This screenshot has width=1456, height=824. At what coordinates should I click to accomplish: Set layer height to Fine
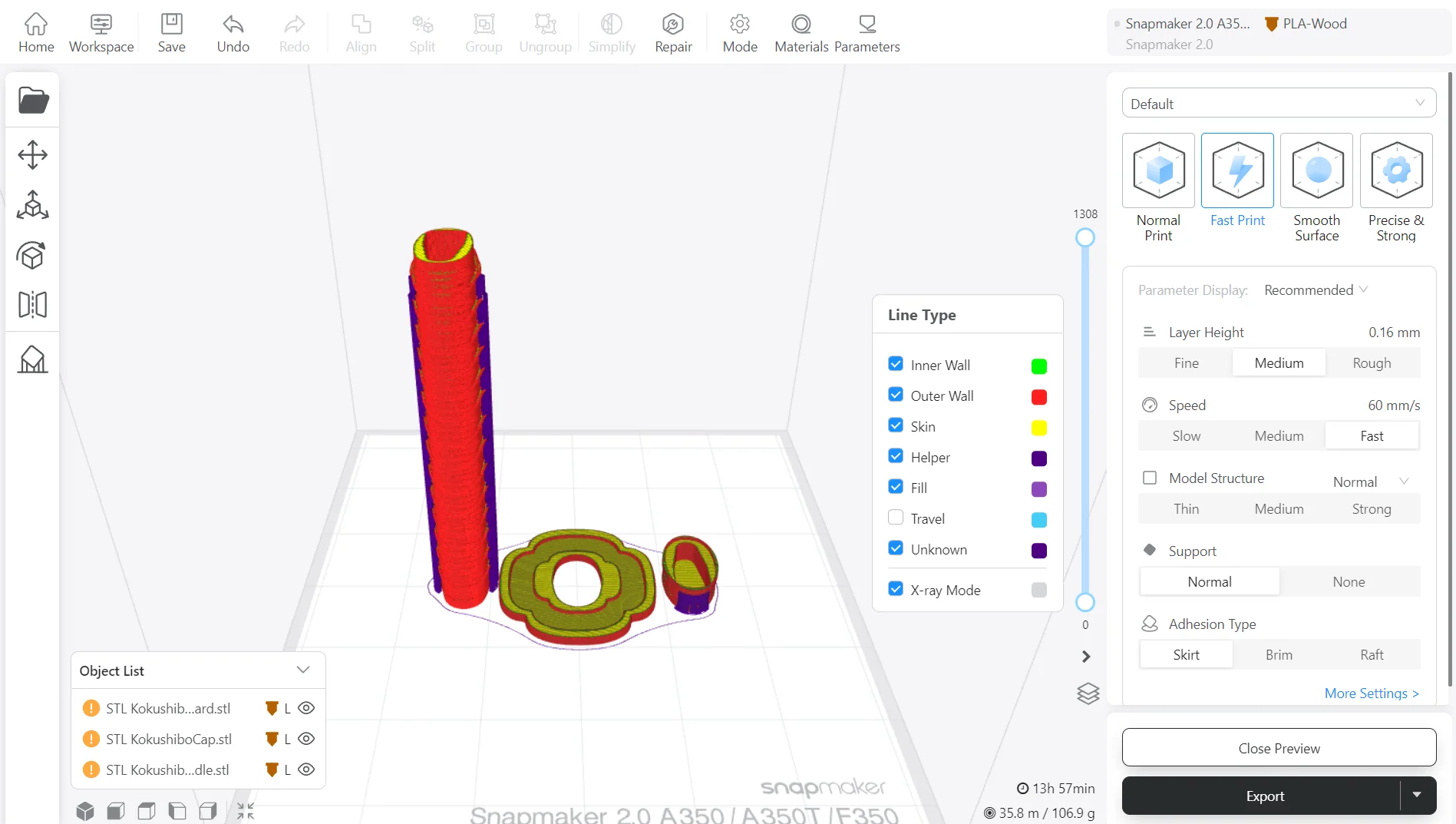(1186, 363)
